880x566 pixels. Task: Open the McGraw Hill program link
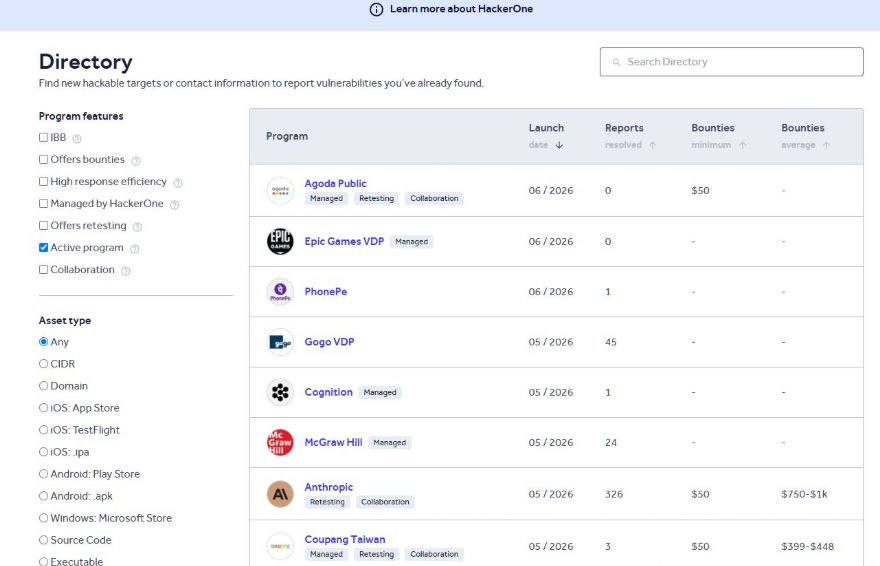click(333, 443)
